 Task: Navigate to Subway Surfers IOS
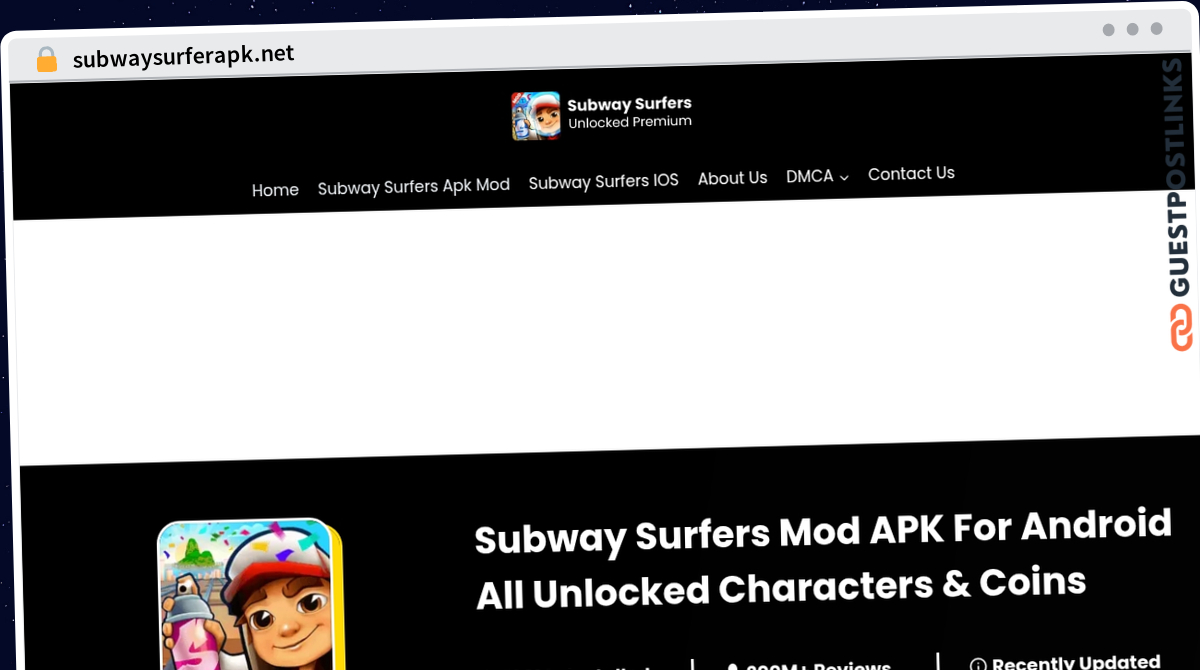(603, 181)
